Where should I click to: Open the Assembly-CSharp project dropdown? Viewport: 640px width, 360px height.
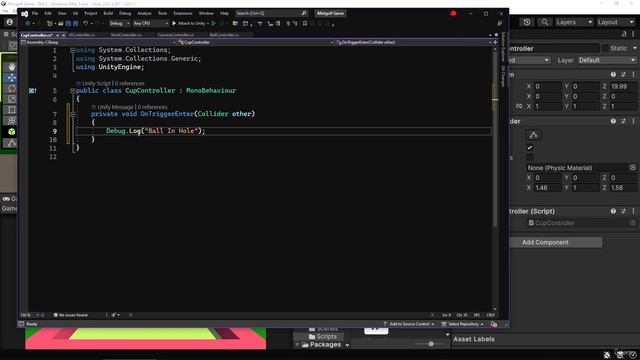(x=98, y=42)
